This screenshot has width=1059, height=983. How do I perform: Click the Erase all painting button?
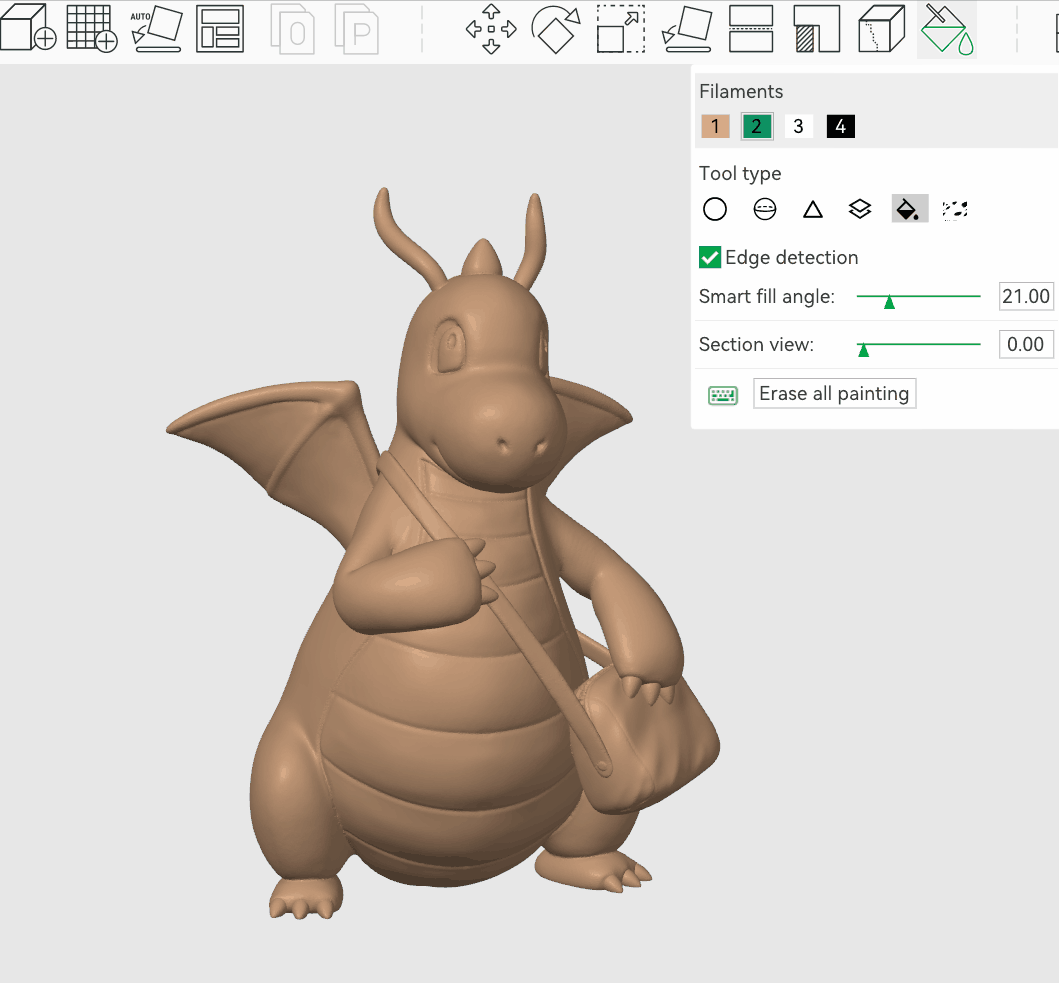834,393
